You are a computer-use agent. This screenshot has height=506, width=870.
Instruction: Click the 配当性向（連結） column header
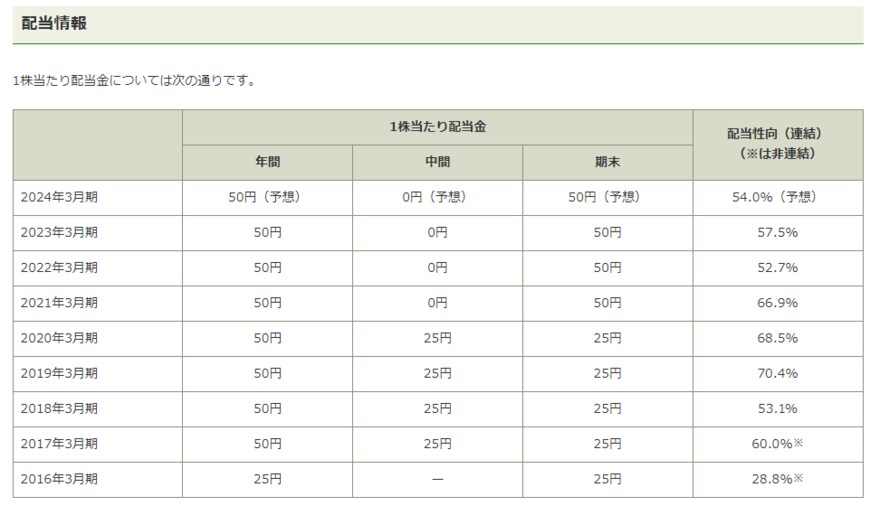coord(777,144)
